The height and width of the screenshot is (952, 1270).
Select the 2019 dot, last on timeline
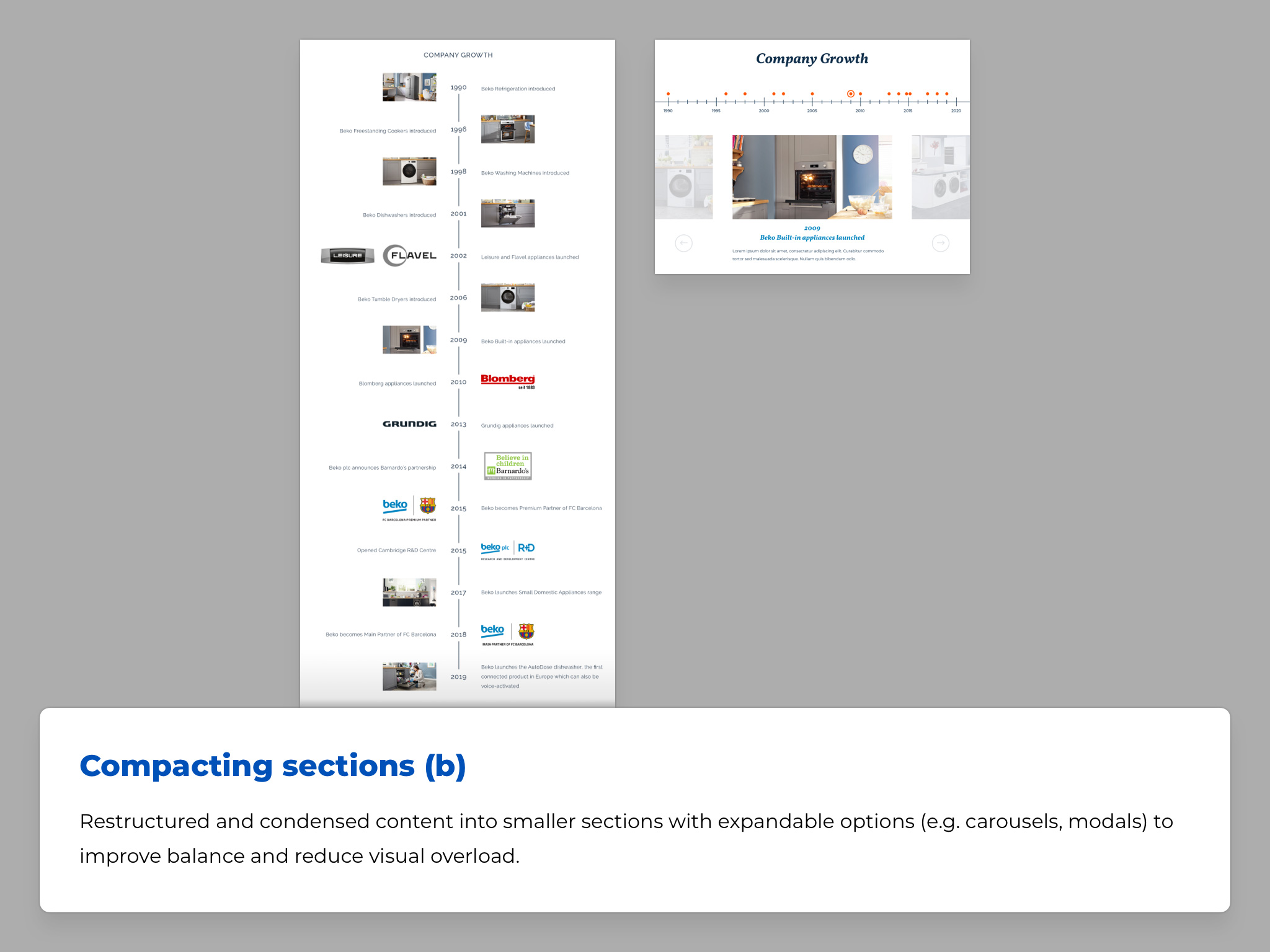[x=947, y=94]
